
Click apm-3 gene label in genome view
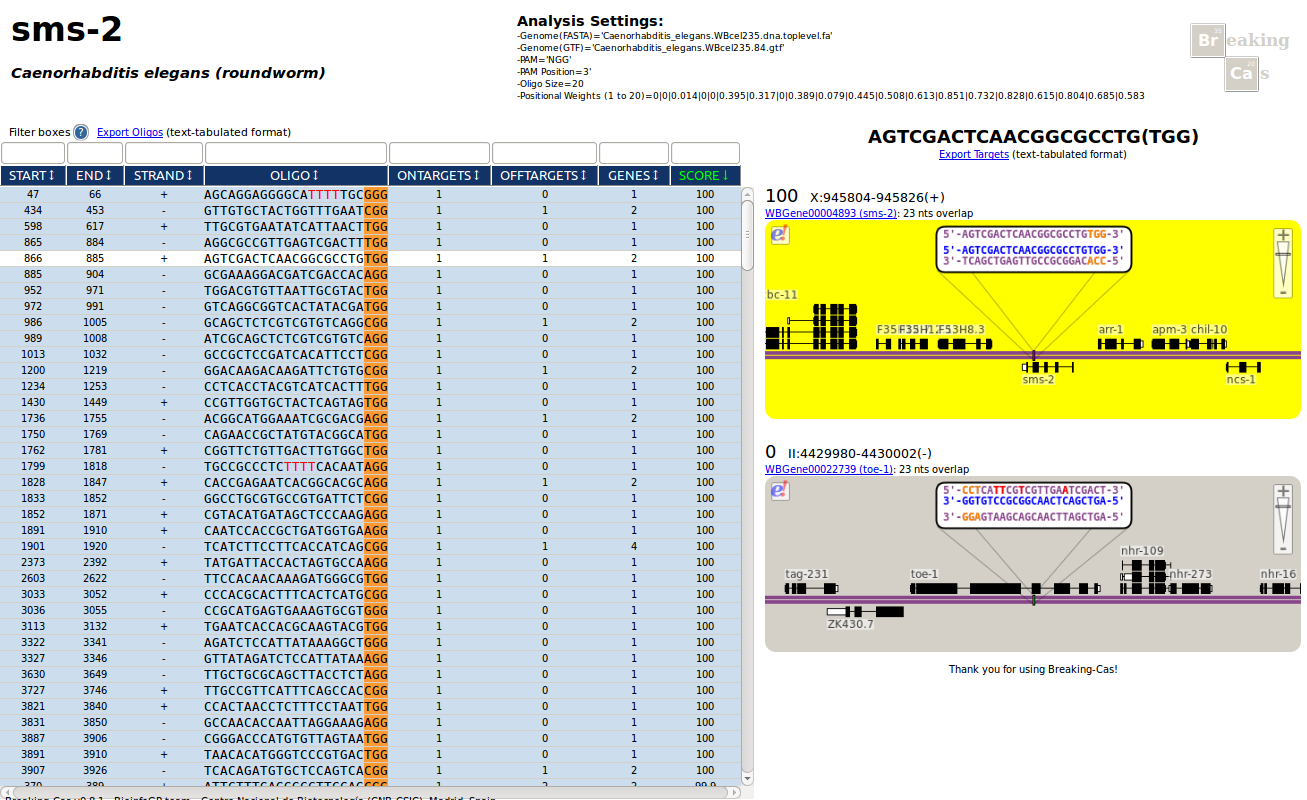[1169, 329]
